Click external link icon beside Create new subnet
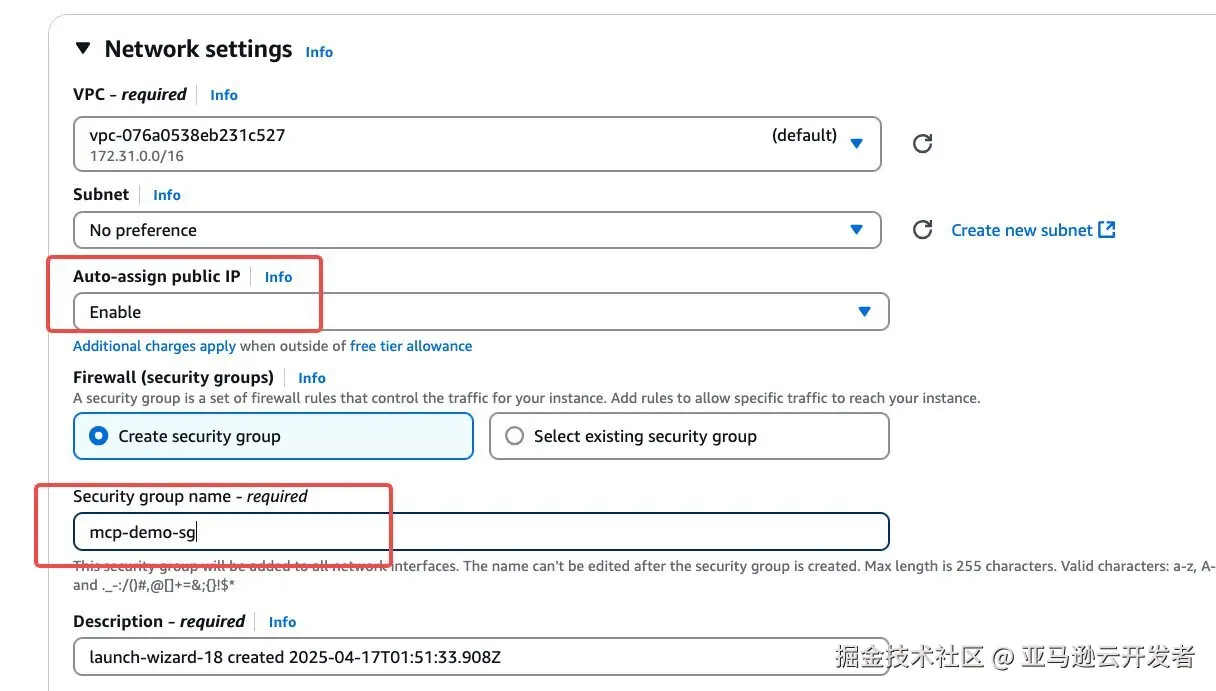 pos(1107,229)
